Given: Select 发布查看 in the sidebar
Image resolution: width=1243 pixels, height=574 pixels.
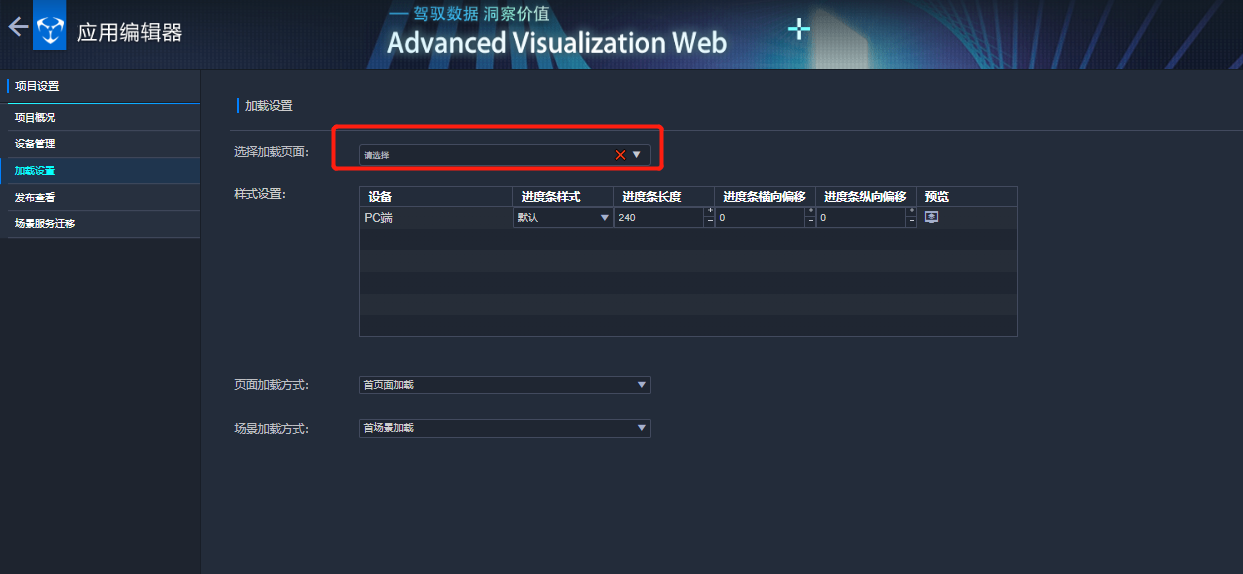Looking at the screenshot, I should coord(100,197).
